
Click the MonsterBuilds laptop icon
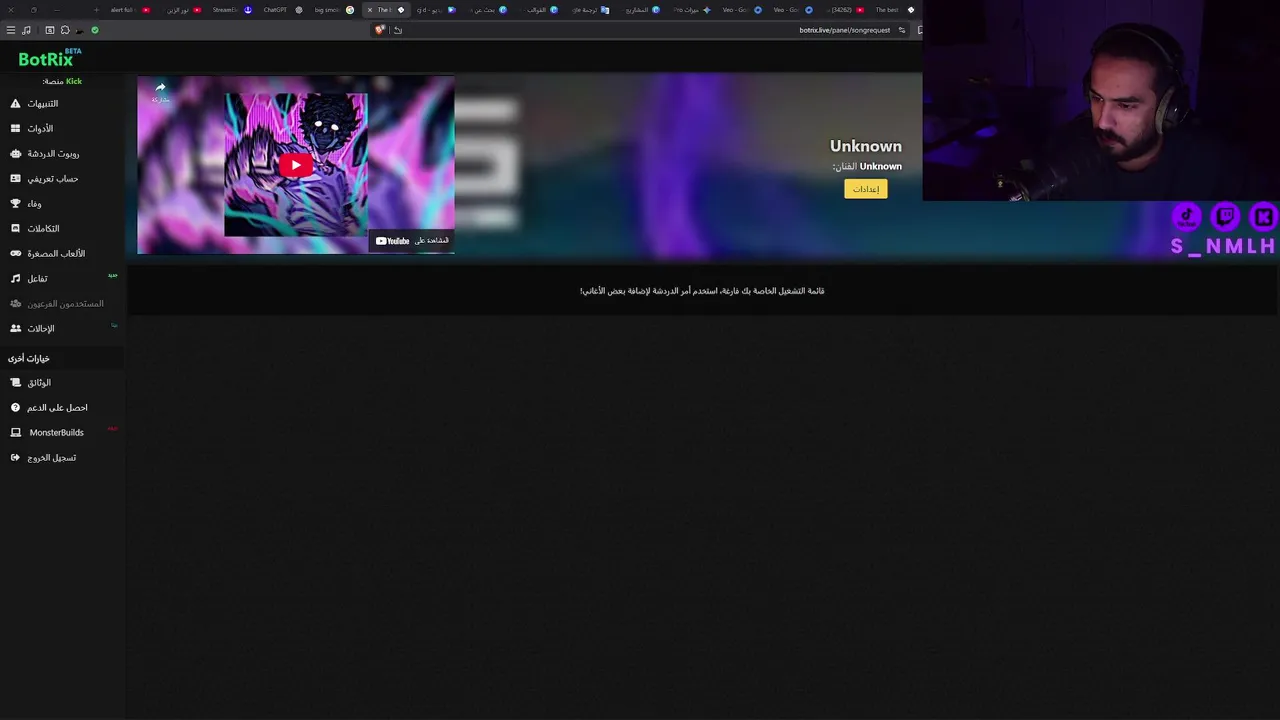click(15, 433)
